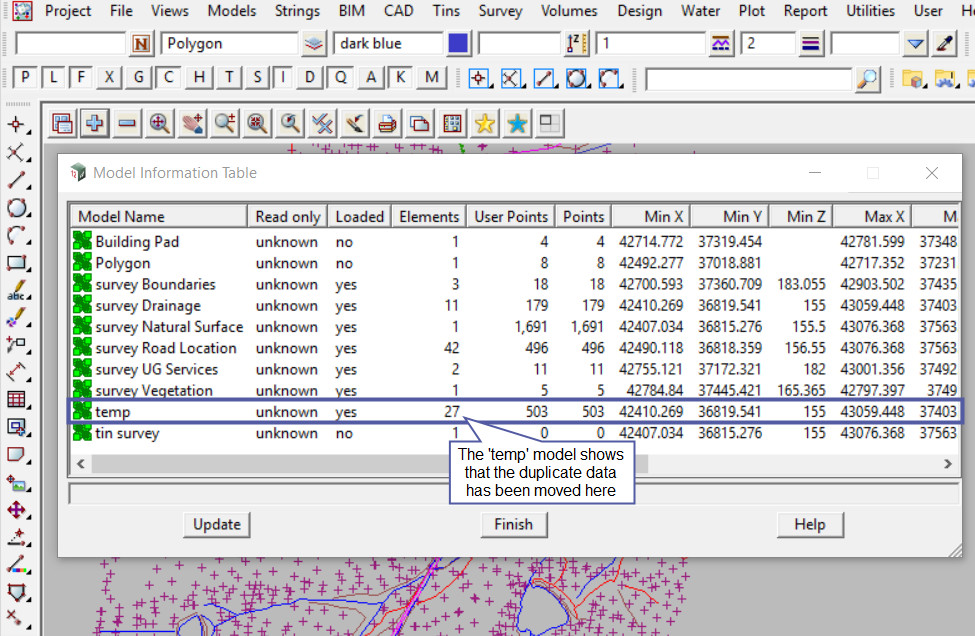Click the remove model minus icon
This screenshot has height=636, width=975.
[x=126, y=123]
